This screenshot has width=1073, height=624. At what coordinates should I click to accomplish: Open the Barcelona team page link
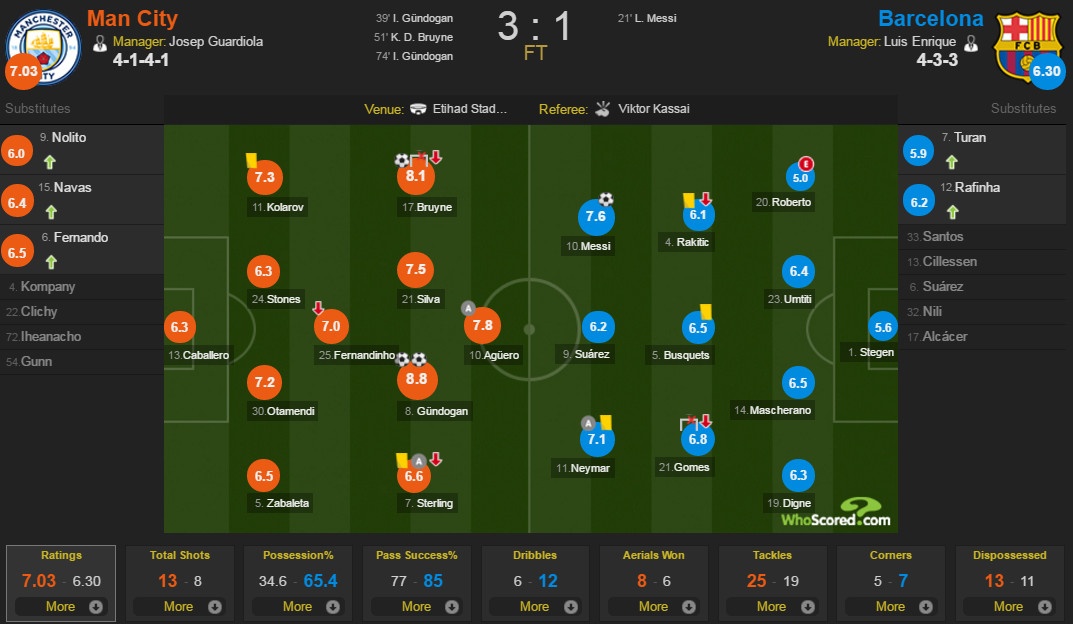pyautogui.click(x=930, y=17)
